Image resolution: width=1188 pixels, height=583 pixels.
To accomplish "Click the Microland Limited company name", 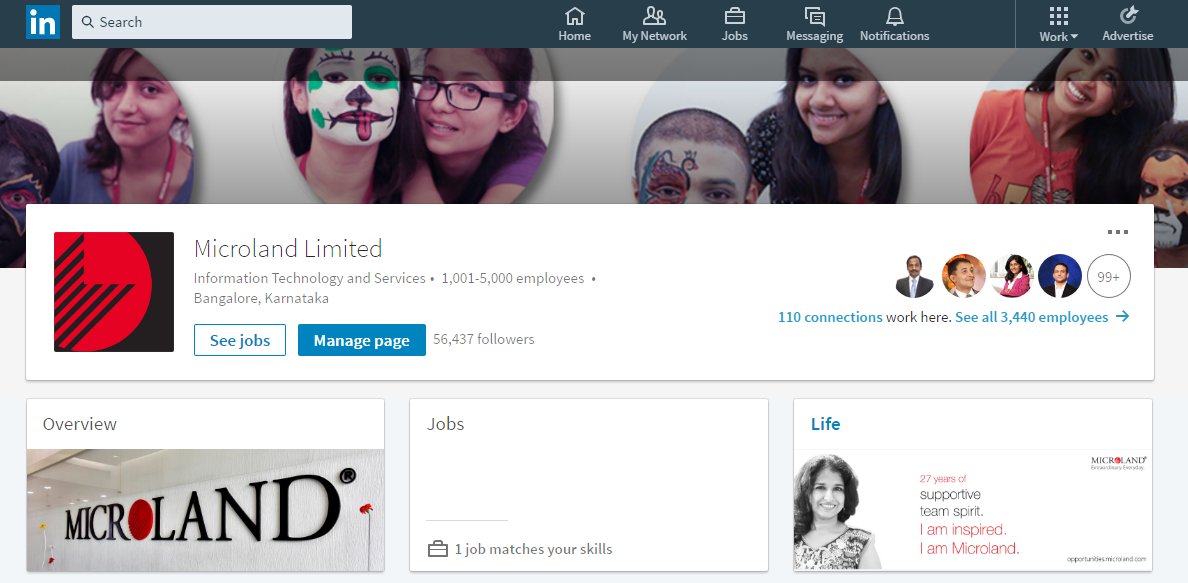I will pyautogui.click(x=288, y=249).
